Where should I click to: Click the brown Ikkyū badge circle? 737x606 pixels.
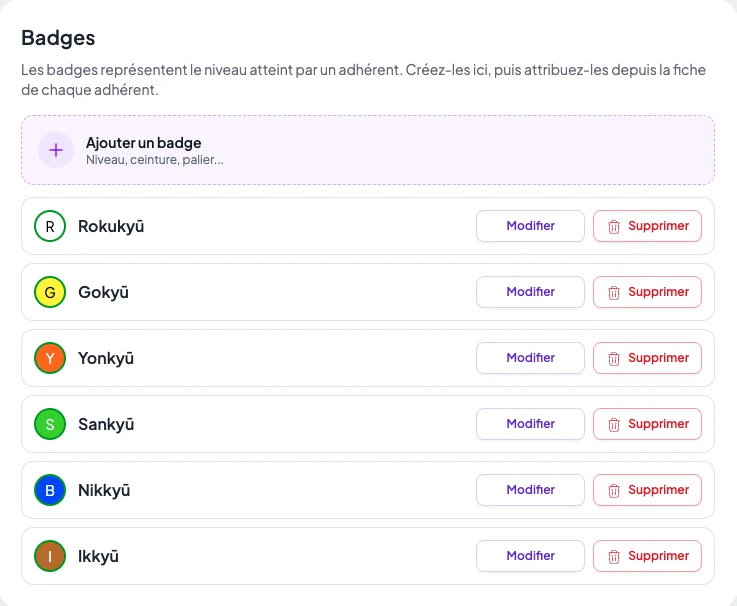[50, 556]
